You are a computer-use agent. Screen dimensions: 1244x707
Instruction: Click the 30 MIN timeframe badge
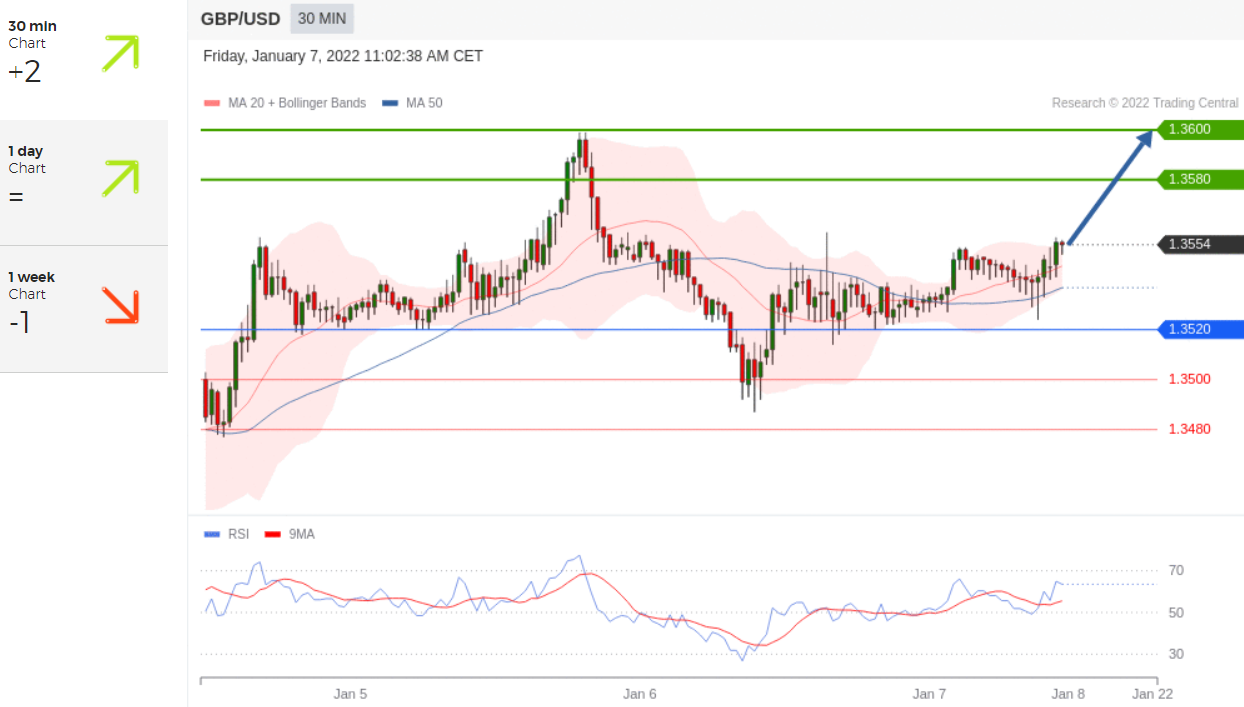pos(322,18)
